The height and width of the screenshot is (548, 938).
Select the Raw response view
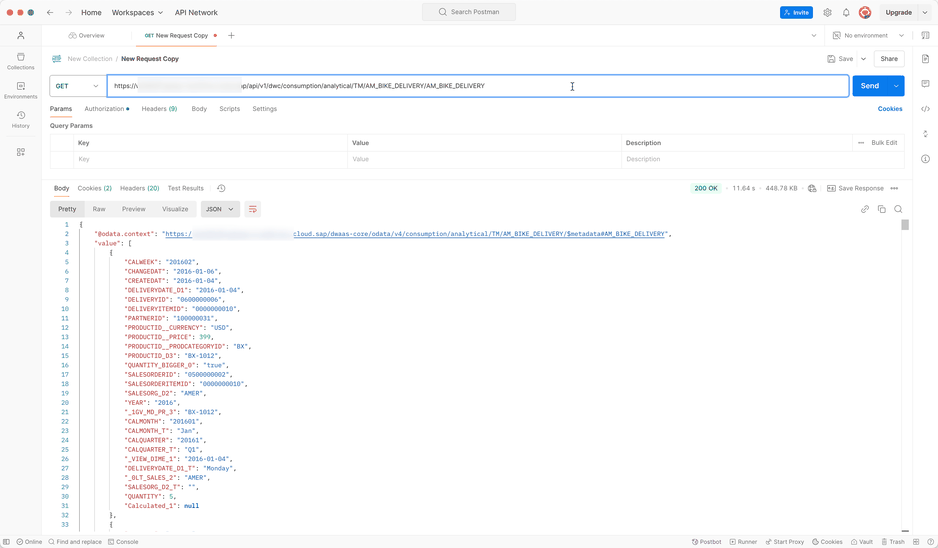tap(99, 209)
